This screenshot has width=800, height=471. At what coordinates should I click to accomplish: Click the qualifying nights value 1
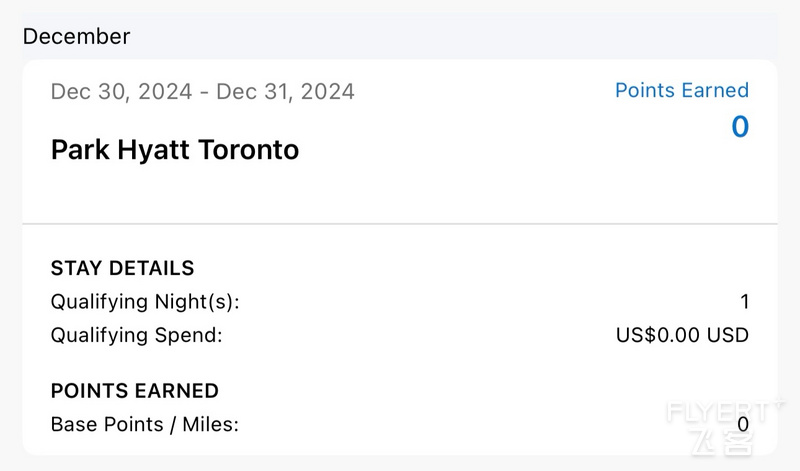[745, 302]
